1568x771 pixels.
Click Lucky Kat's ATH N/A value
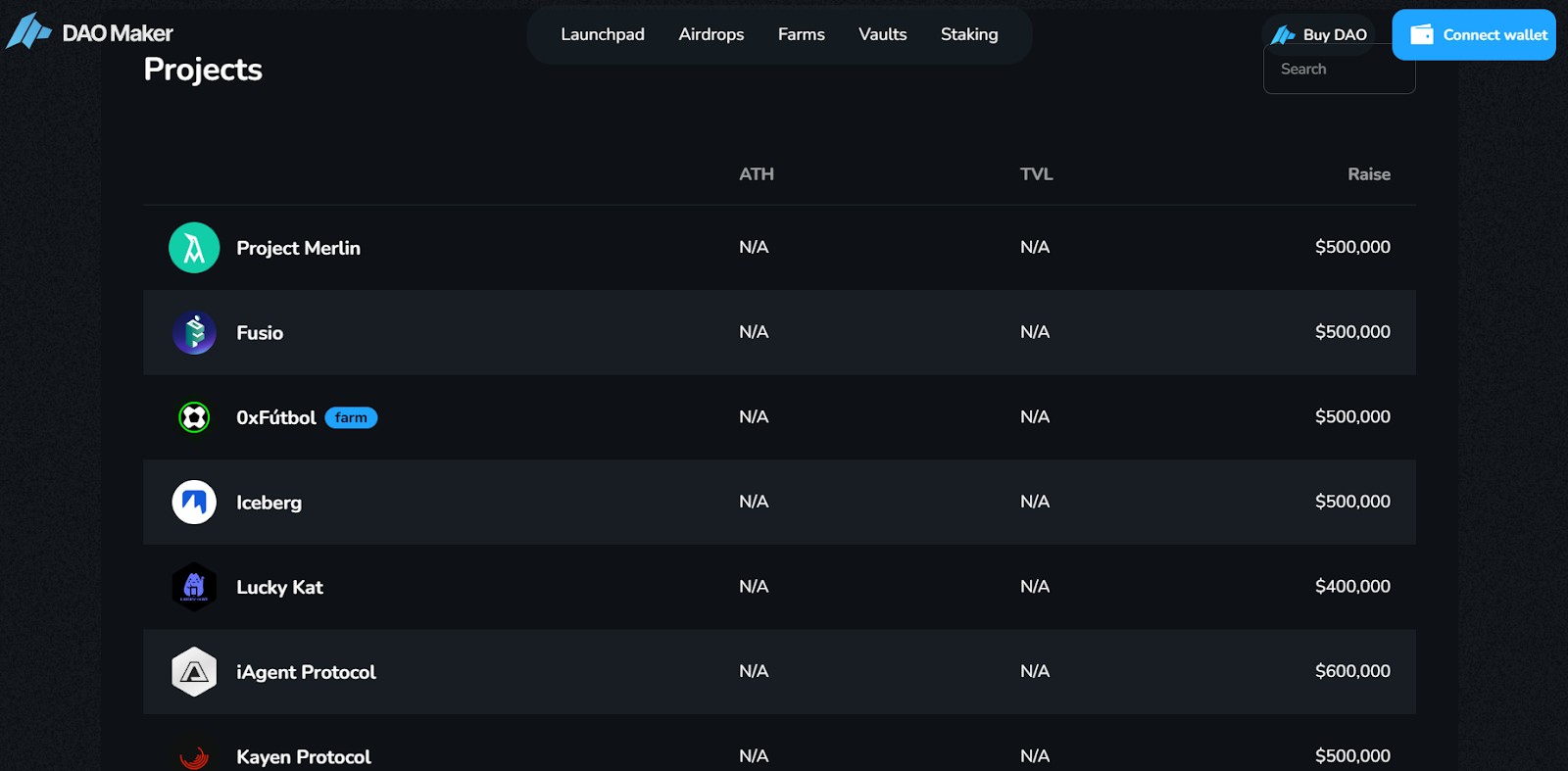754,586
